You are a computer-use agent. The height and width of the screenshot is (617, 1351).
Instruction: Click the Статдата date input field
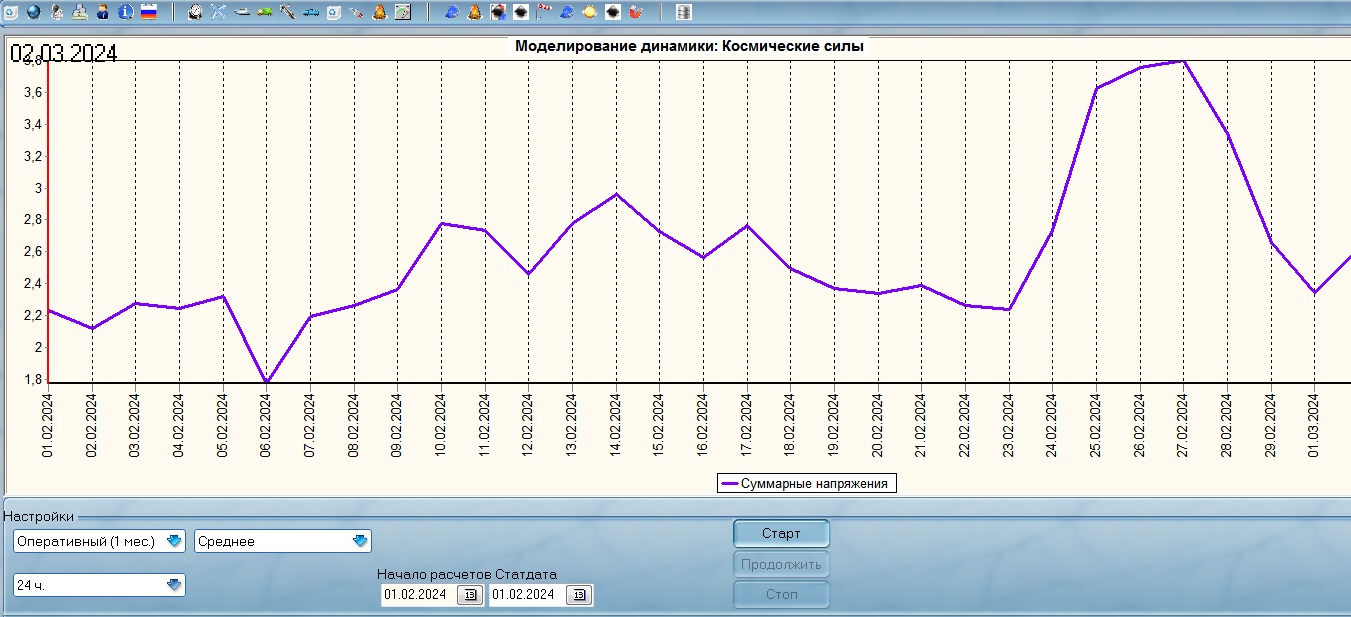[x=525, y=595]
